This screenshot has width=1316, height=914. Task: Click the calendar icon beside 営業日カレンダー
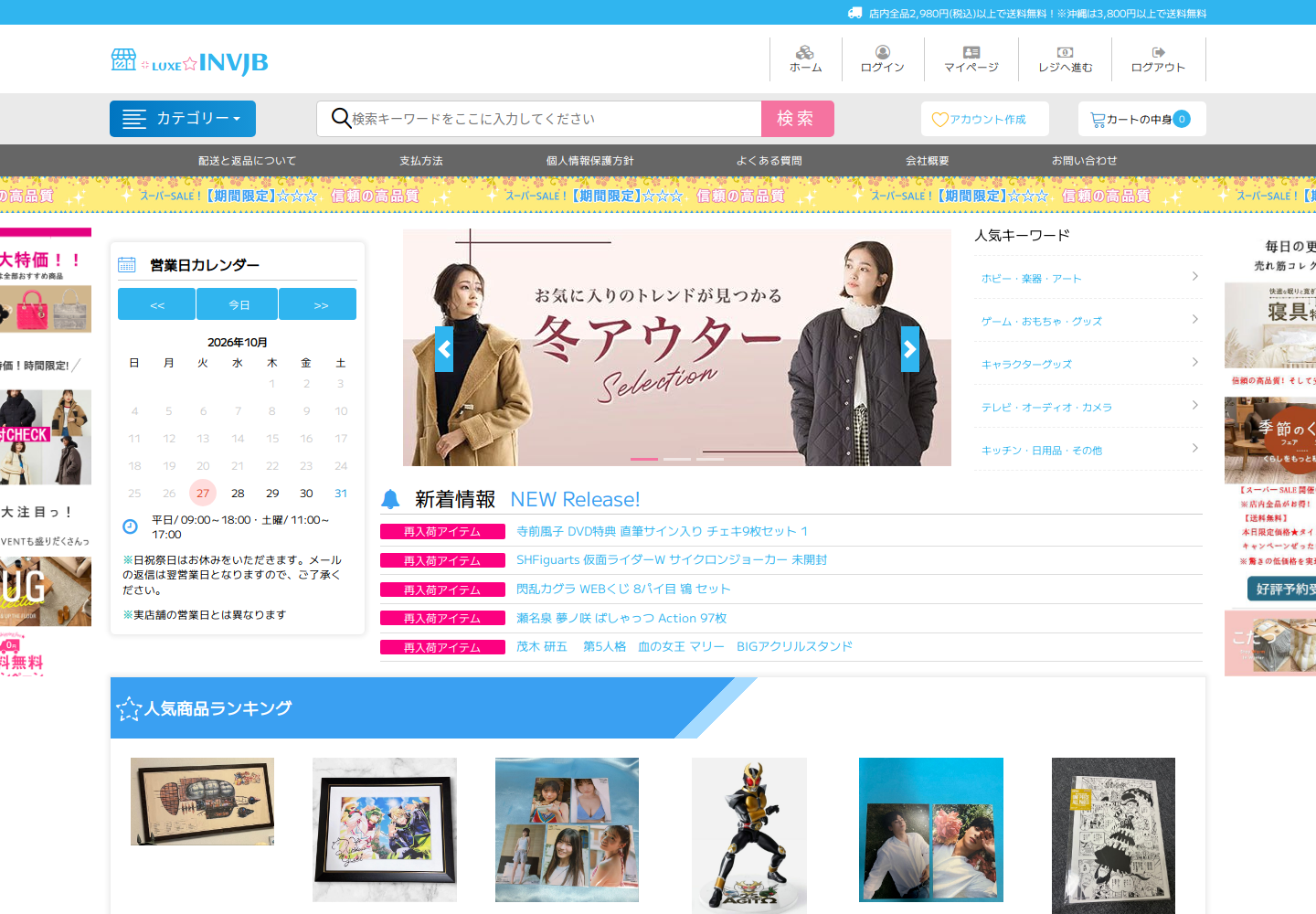click(x=127, y=265)
